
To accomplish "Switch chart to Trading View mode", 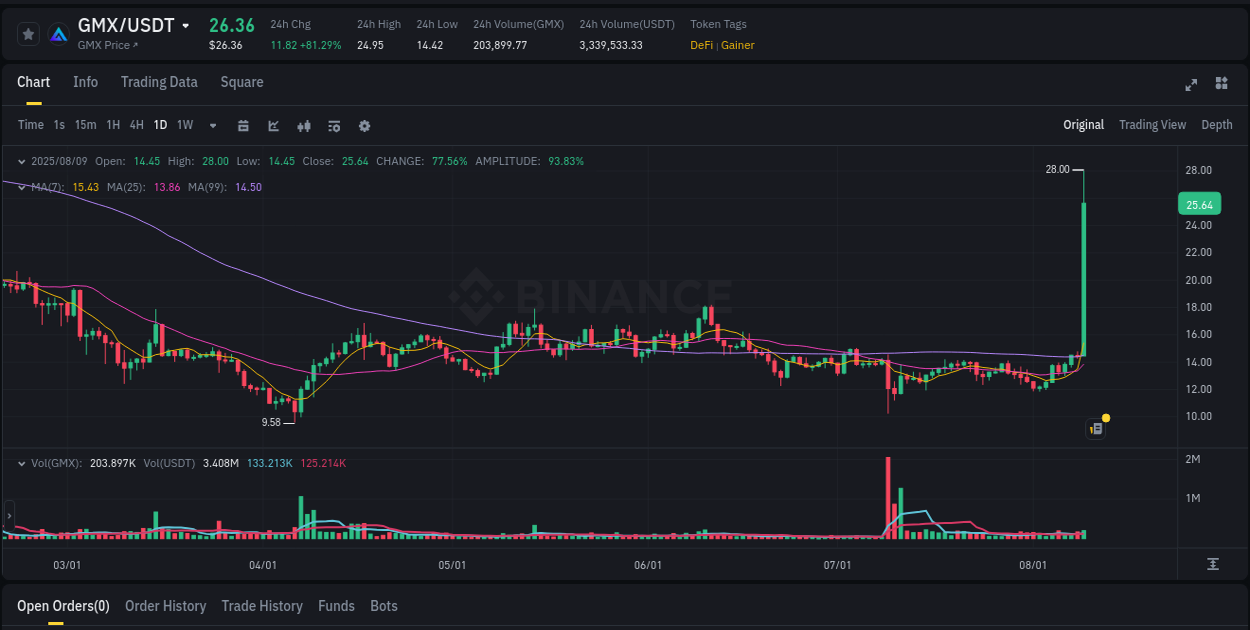I will [x=1152, y=124].
